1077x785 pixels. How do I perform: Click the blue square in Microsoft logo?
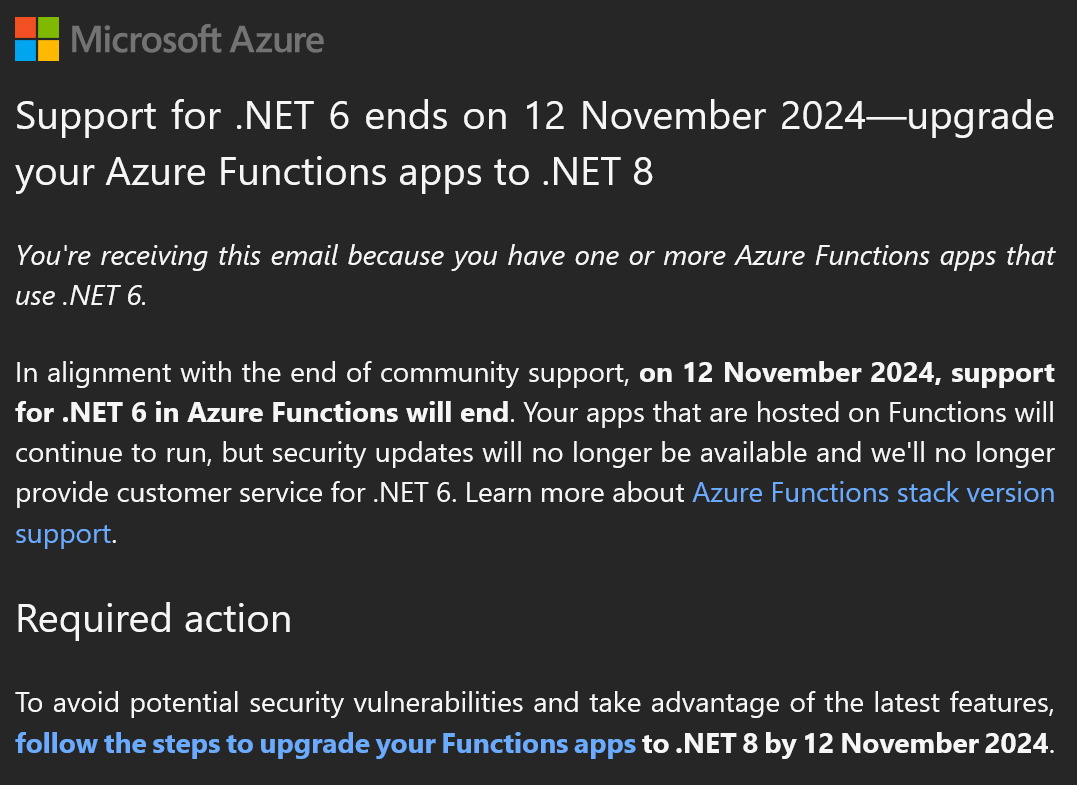coord(25,51)
